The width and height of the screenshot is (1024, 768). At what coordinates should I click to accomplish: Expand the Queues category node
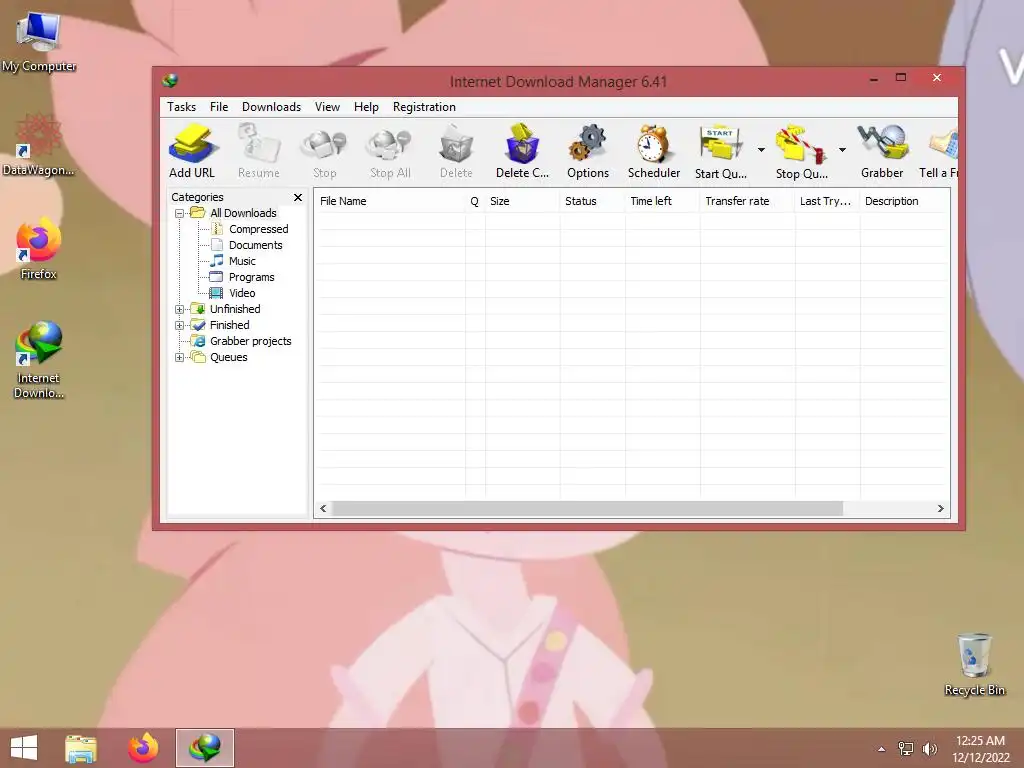[179, 357]
